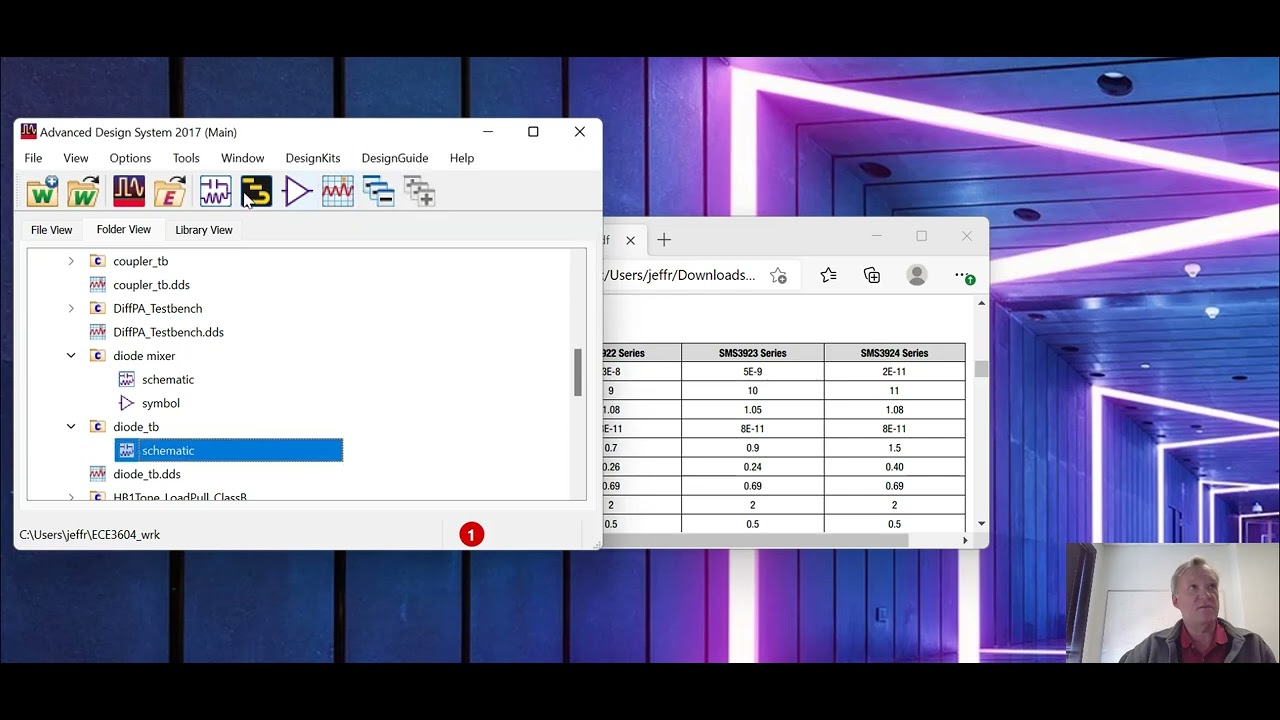Viewport: 1280px width, 720px height.
Task: Open an example workspace (E folder icon)
Action: [x=170, y=191]
